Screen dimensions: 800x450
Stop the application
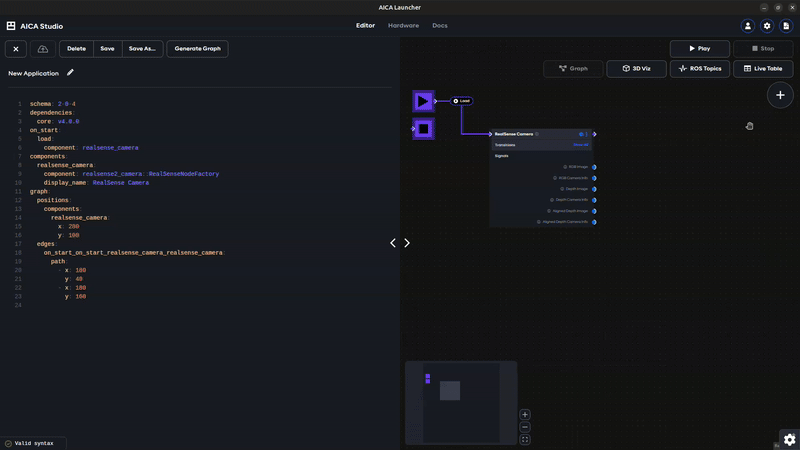[x=763, y=48]
